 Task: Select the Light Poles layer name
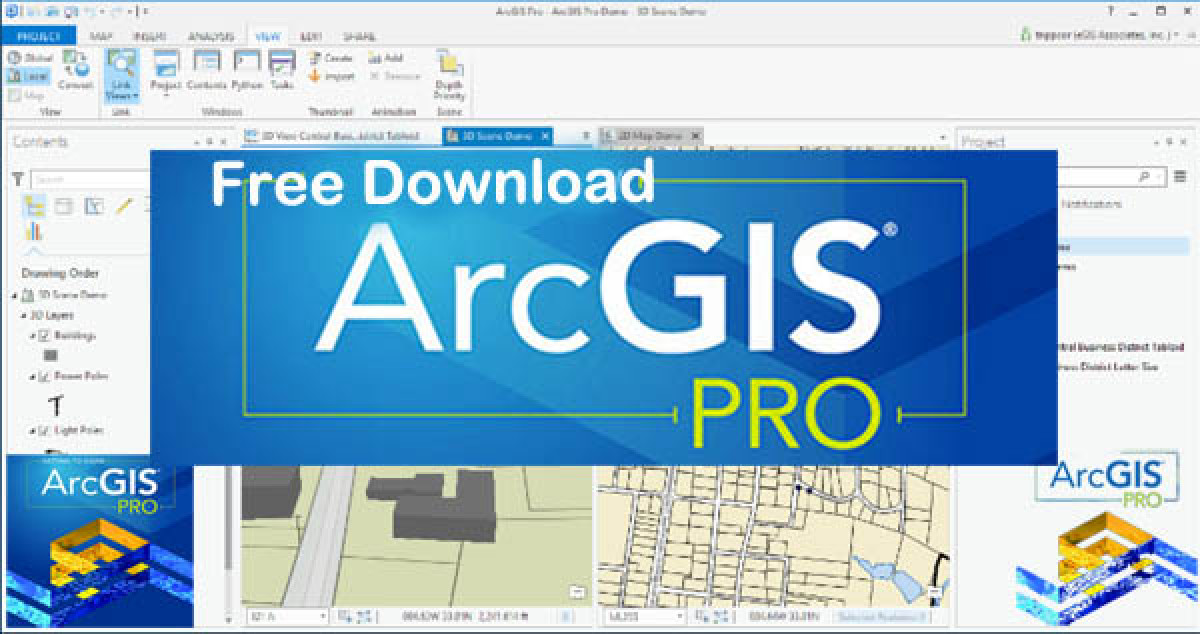[x=79, y=431]
